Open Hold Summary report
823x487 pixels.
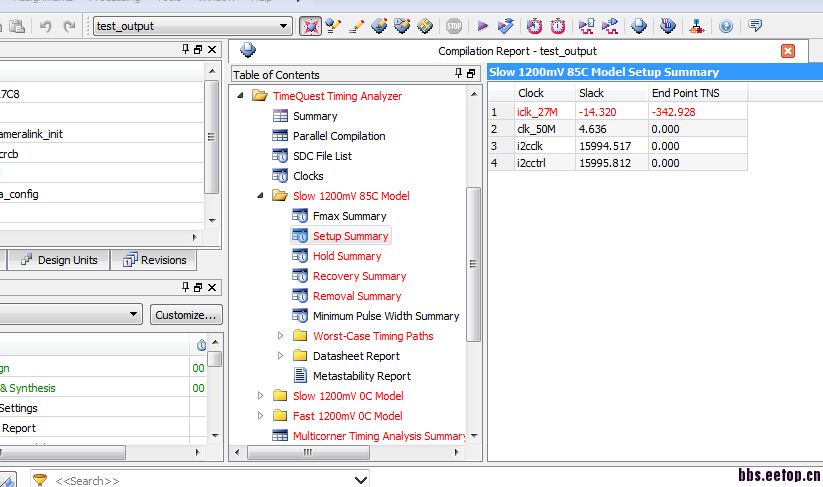point(346,256)
